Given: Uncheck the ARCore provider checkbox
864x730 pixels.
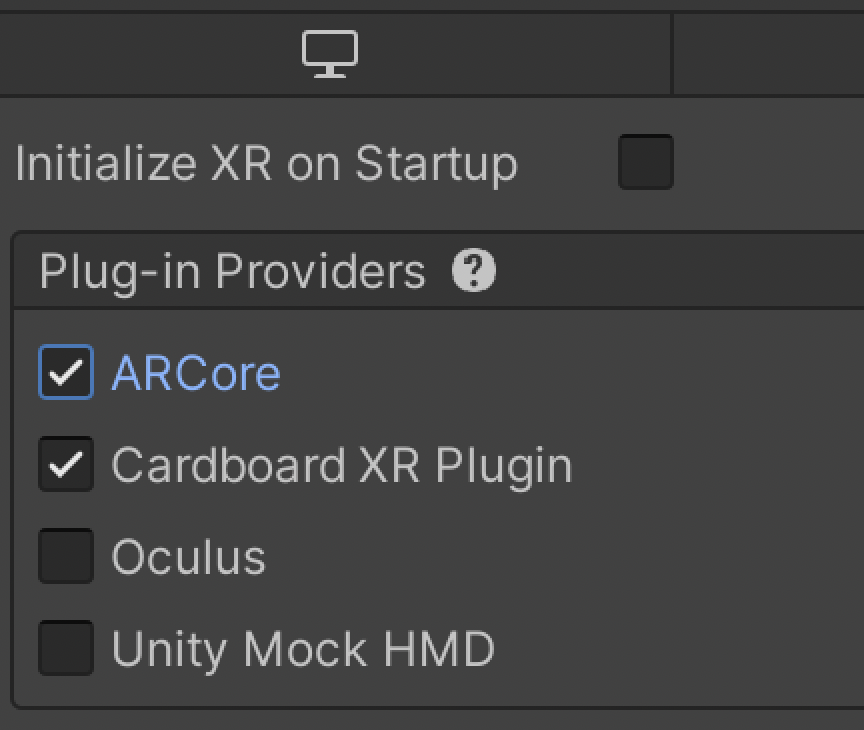Looking at the screenshot, I should 66,373.
